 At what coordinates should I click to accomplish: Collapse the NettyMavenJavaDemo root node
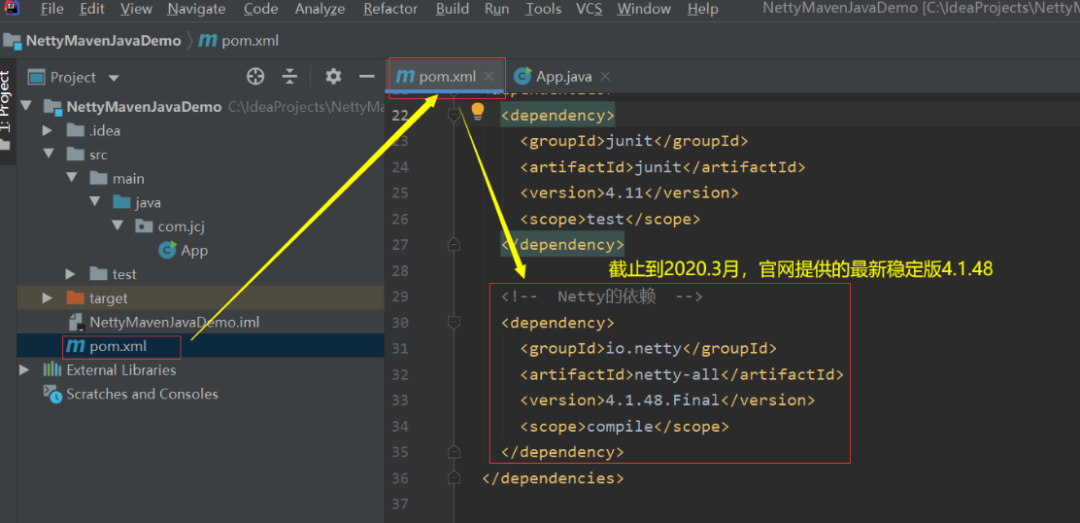27,106
